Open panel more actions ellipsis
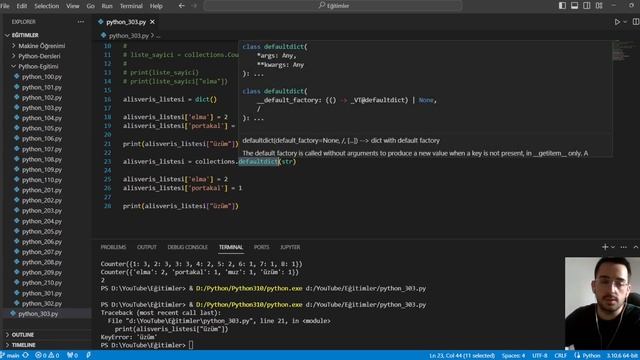 [624, 247]
